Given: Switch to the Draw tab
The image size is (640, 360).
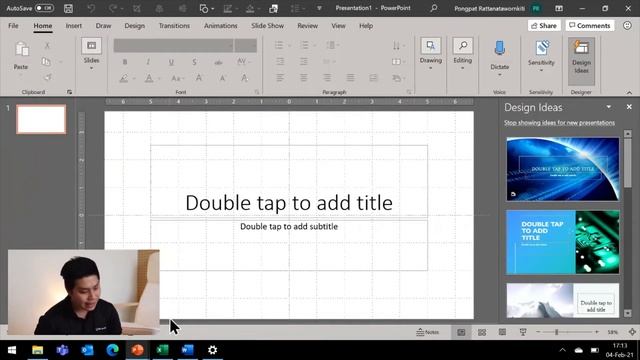Looking at the screenshot, I should pos(103,25).
